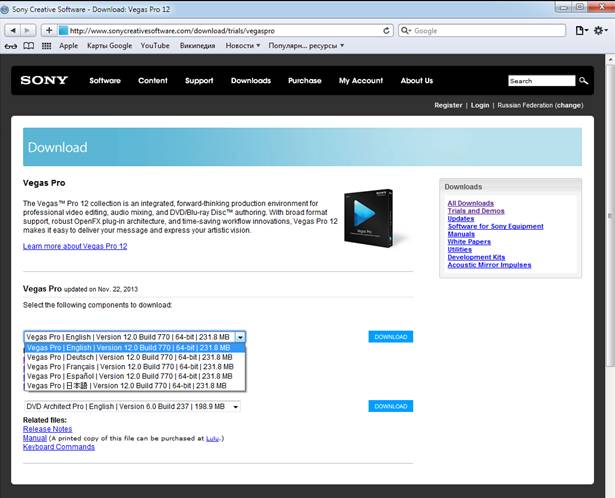Open the My Account menu
The image size is (615, 498).
[361, 81]
